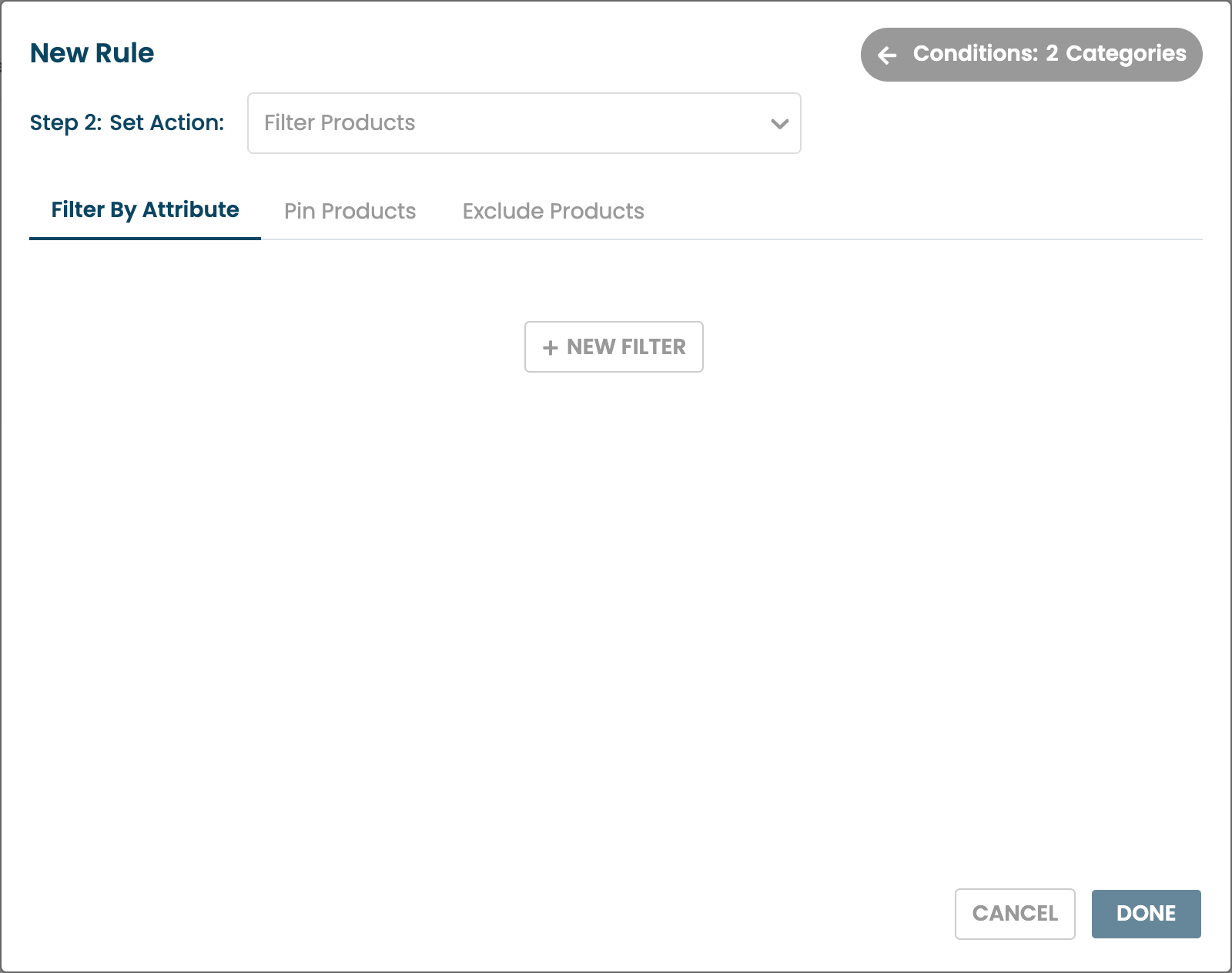The image size is (1232, 973).
Task: Go back to Conditions: 2 Categories
Action: [x=1031, y=55]
